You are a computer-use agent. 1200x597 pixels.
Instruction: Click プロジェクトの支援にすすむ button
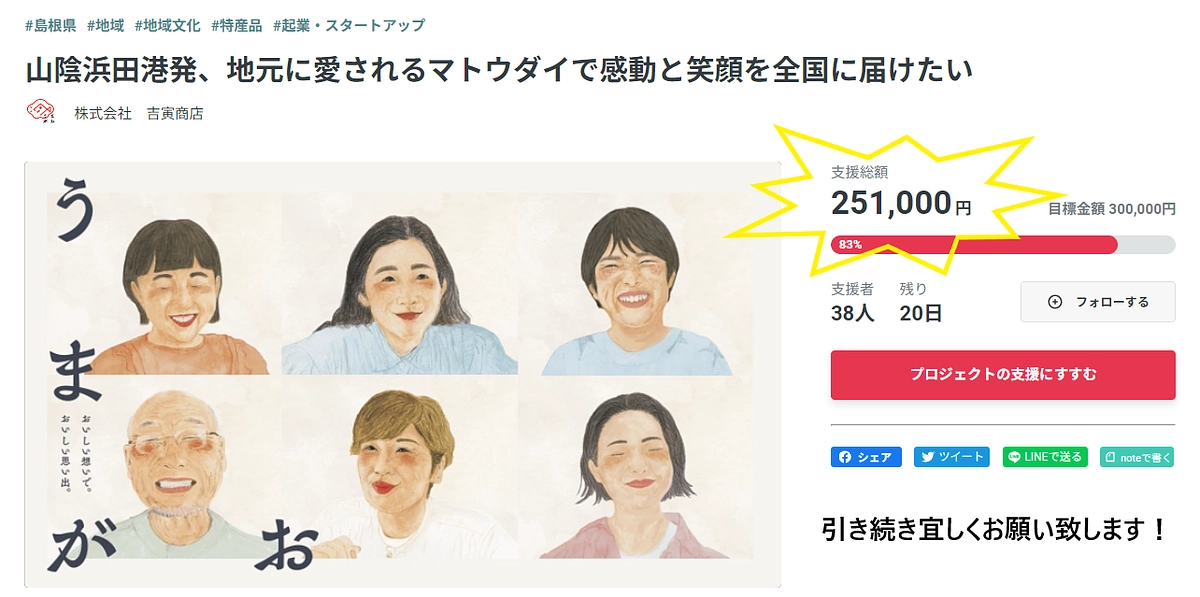coord(1003,374)
